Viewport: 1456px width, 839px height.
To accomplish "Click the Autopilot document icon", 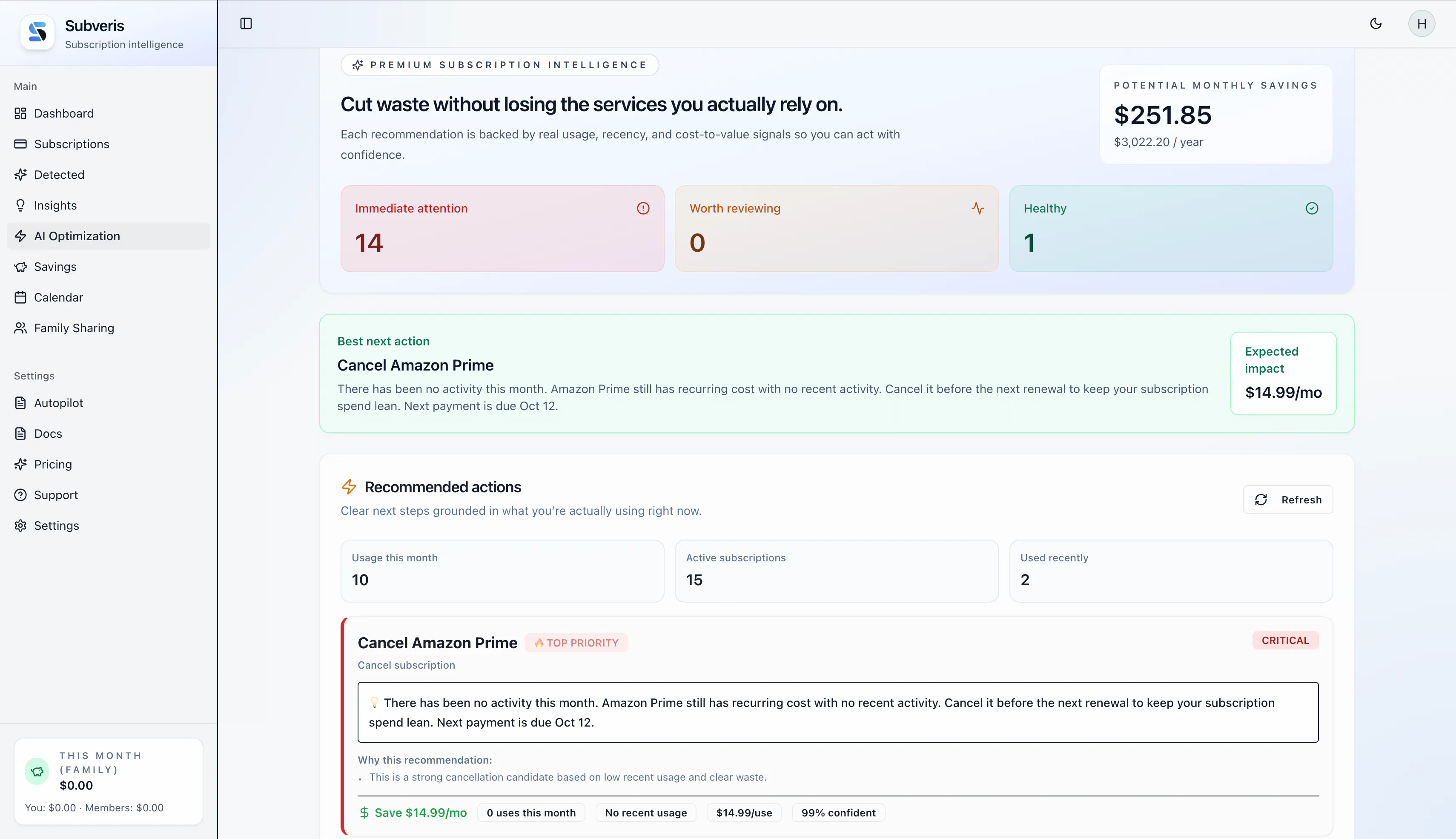I will pyautogui.click(x=20, y=403).
